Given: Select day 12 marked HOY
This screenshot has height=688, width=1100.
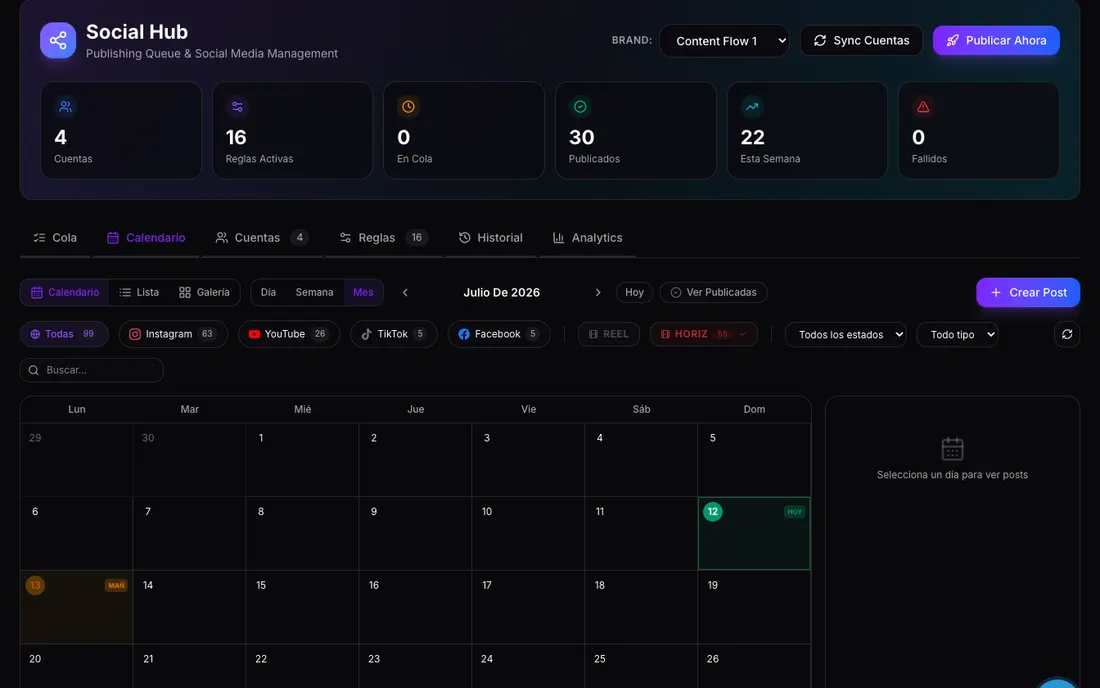Looking at the screenshot, I should 754,534.
